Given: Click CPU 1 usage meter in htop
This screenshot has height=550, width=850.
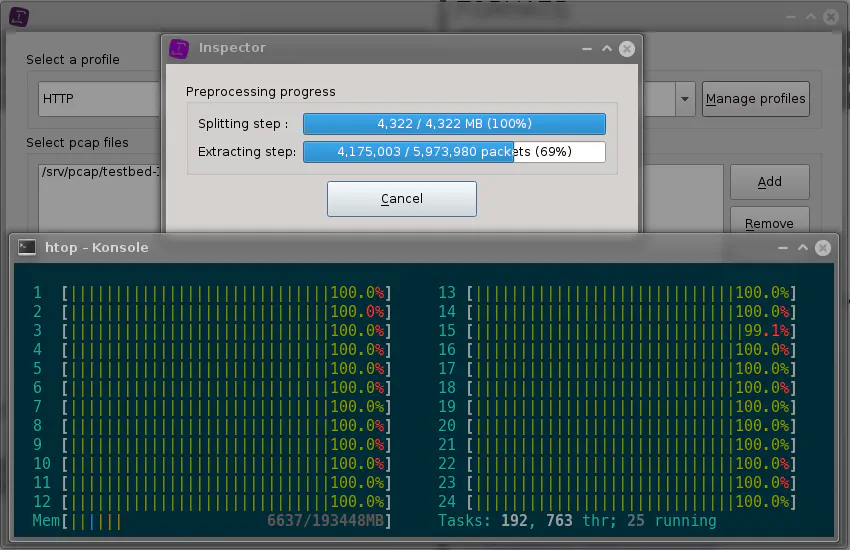Looking at the screenshot, I should click(212, 293).
